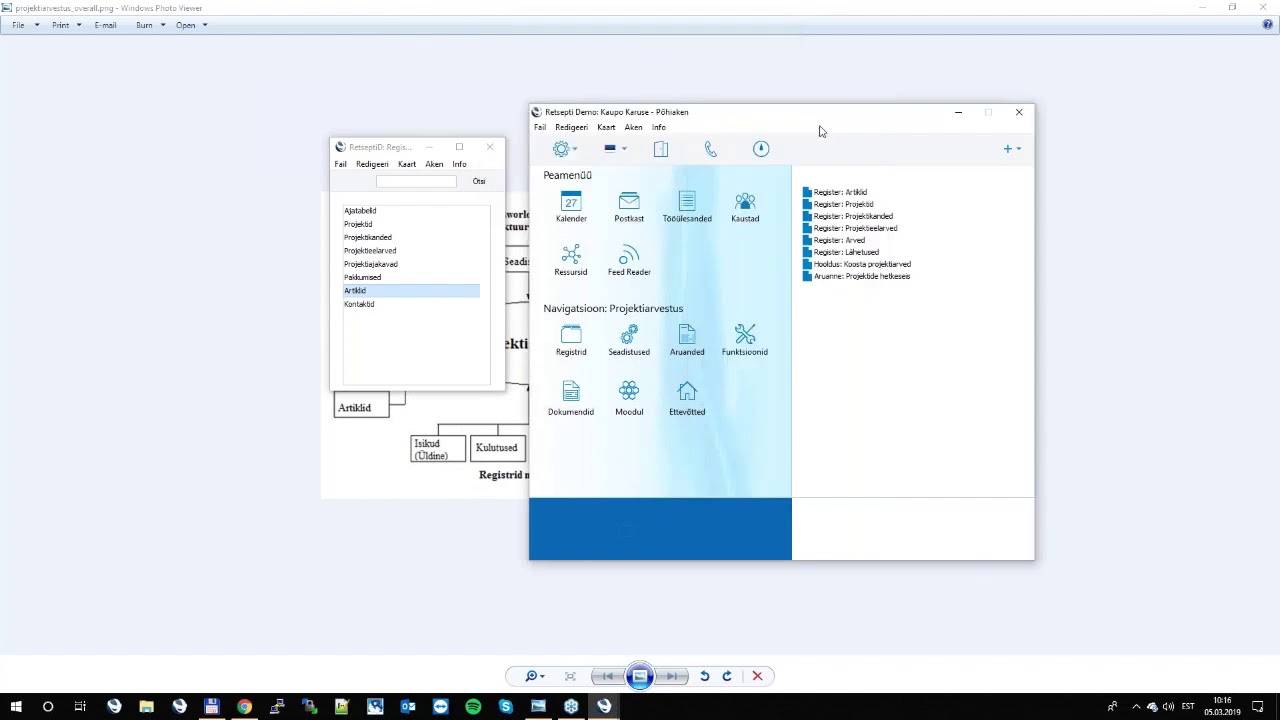The width and height of the screenshot is (1280, 720).
Task: Open the Kaustad icon in Peamenüü
Action: [745, 201]
